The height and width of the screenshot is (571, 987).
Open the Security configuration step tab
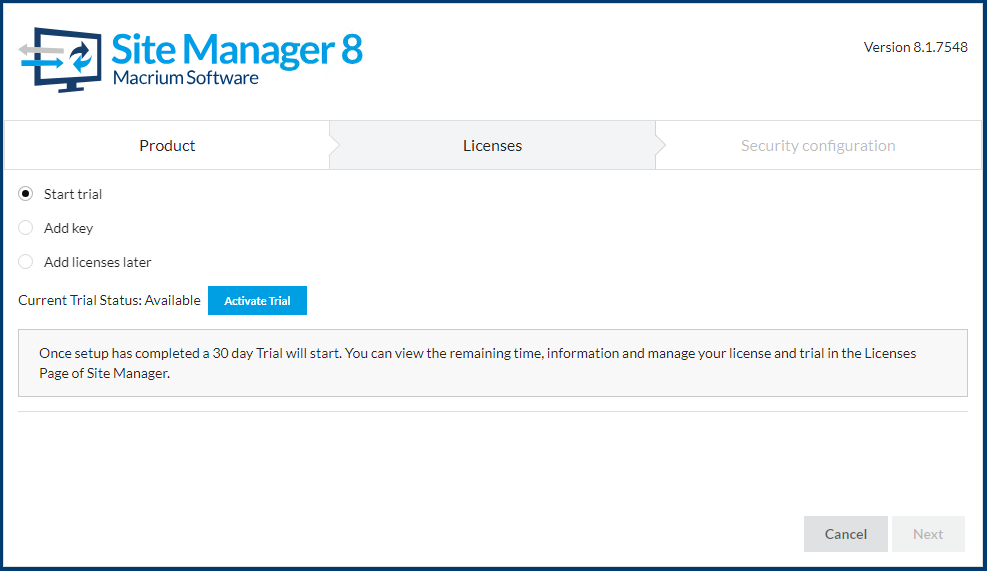pos(818,145)
